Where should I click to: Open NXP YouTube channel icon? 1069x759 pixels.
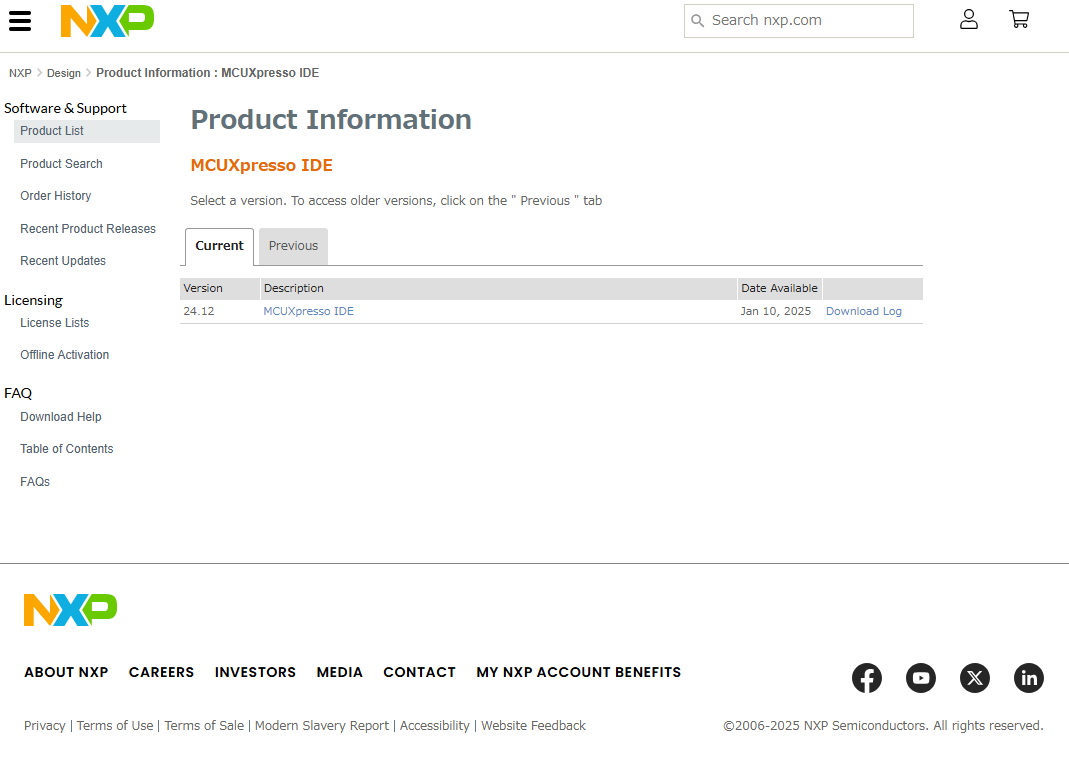pos(921,678)
